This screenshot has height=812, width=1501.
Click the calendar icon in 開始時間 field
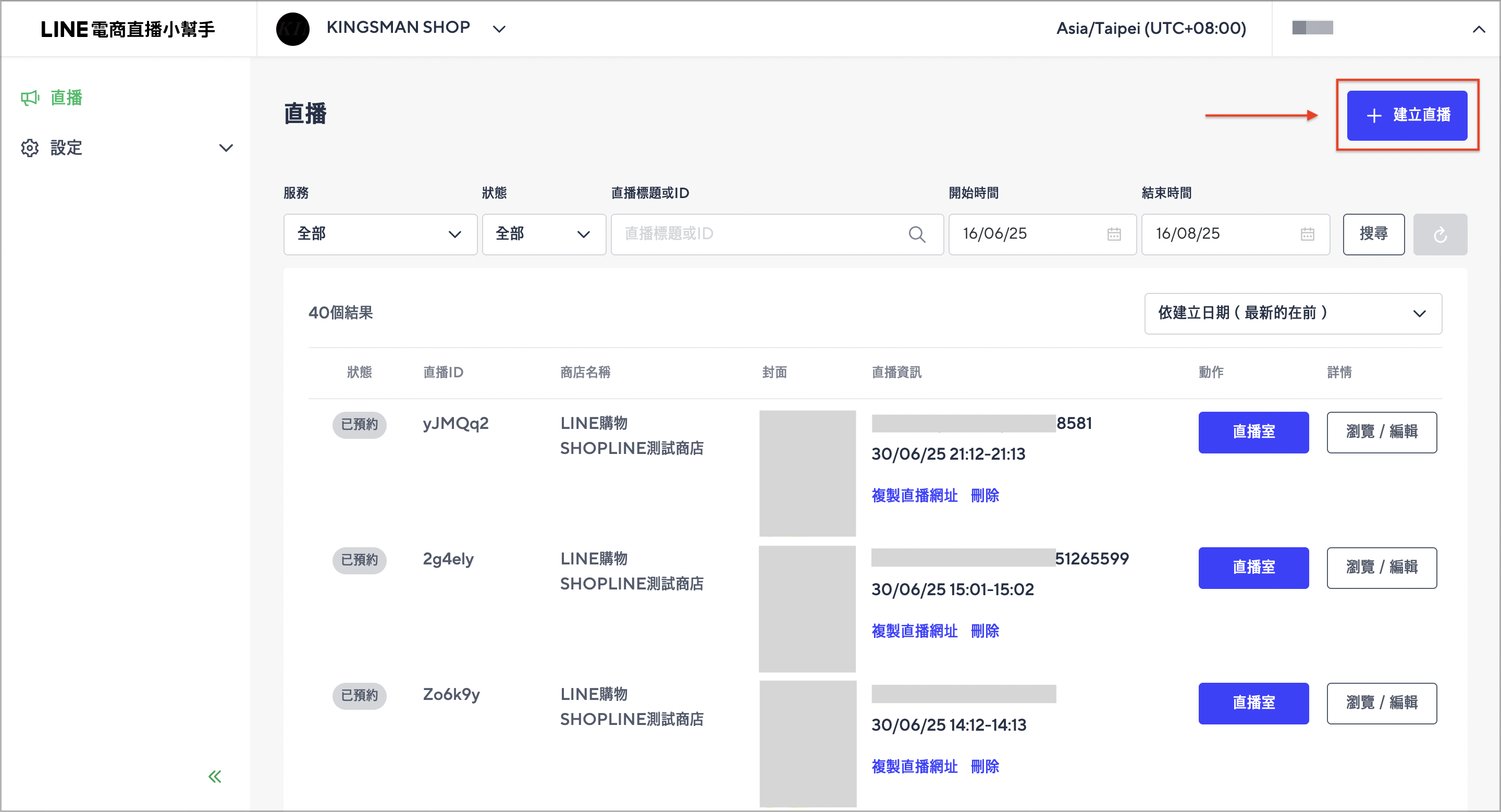[1114, 234]
